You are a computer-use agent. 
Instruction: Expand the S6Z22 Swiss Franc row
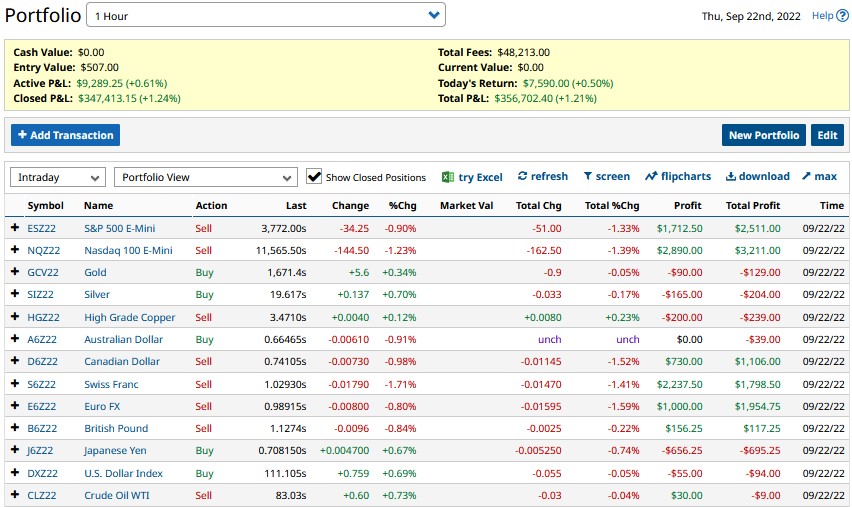(15, 384)
